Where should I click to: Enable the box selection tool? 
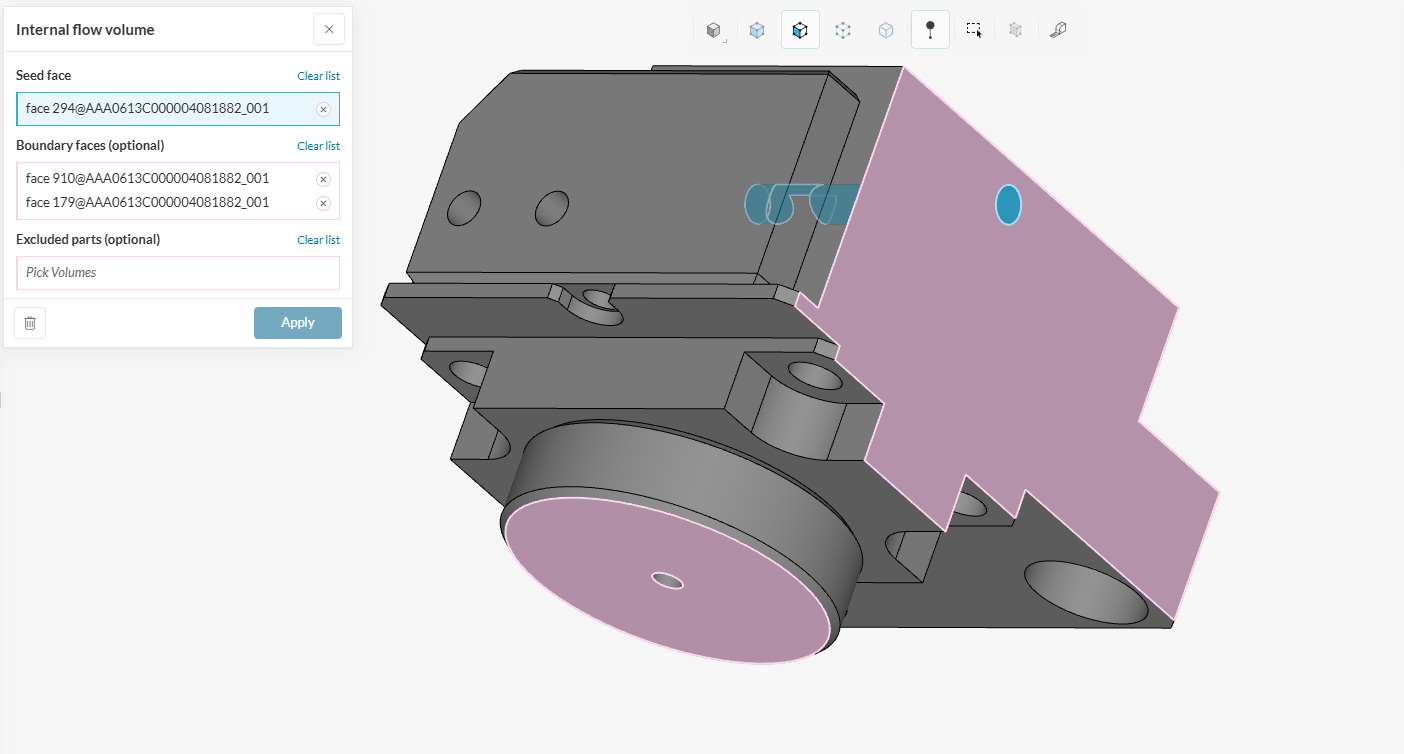[973, 31]
